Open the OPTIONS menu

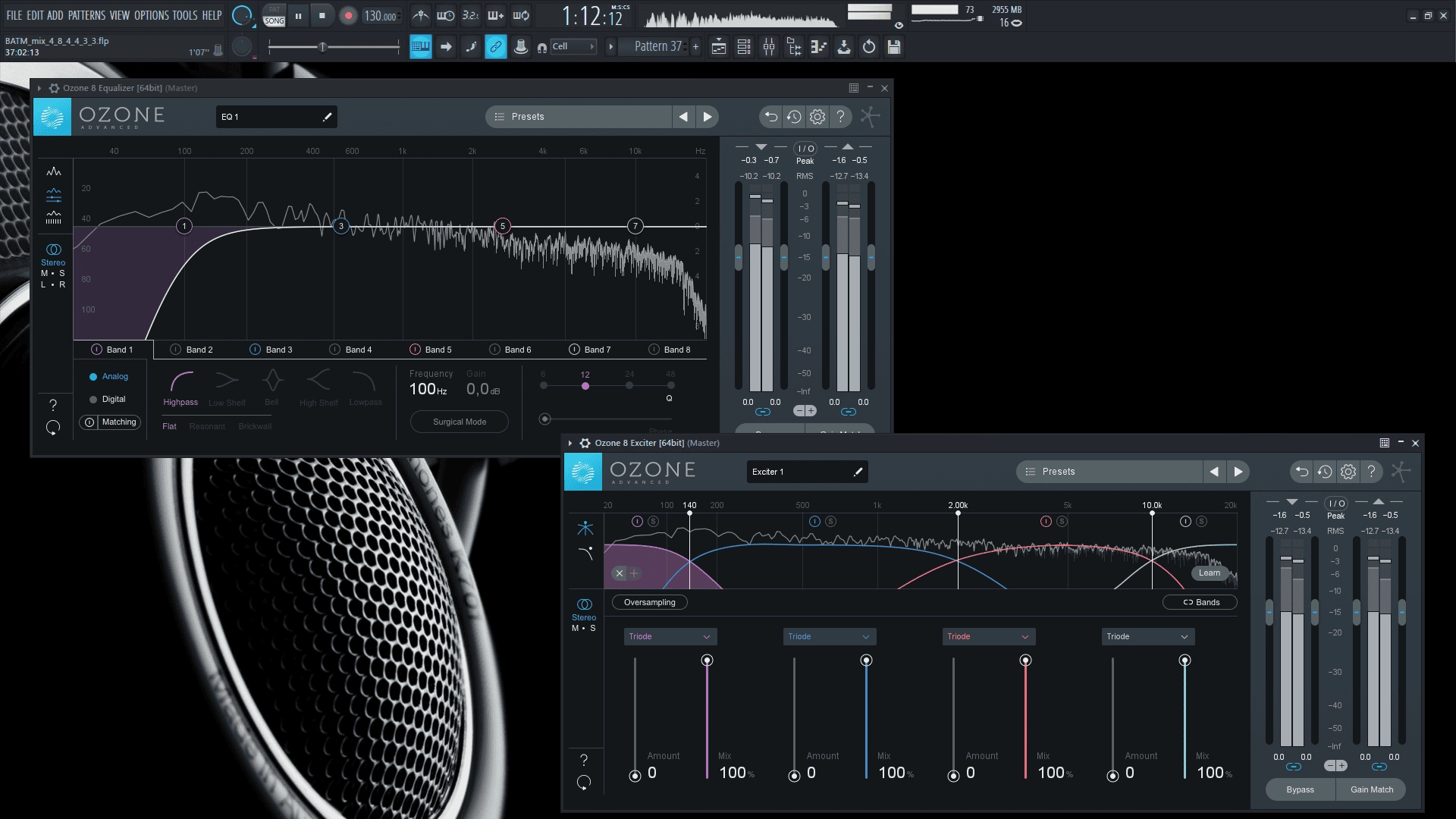(151, 15)
